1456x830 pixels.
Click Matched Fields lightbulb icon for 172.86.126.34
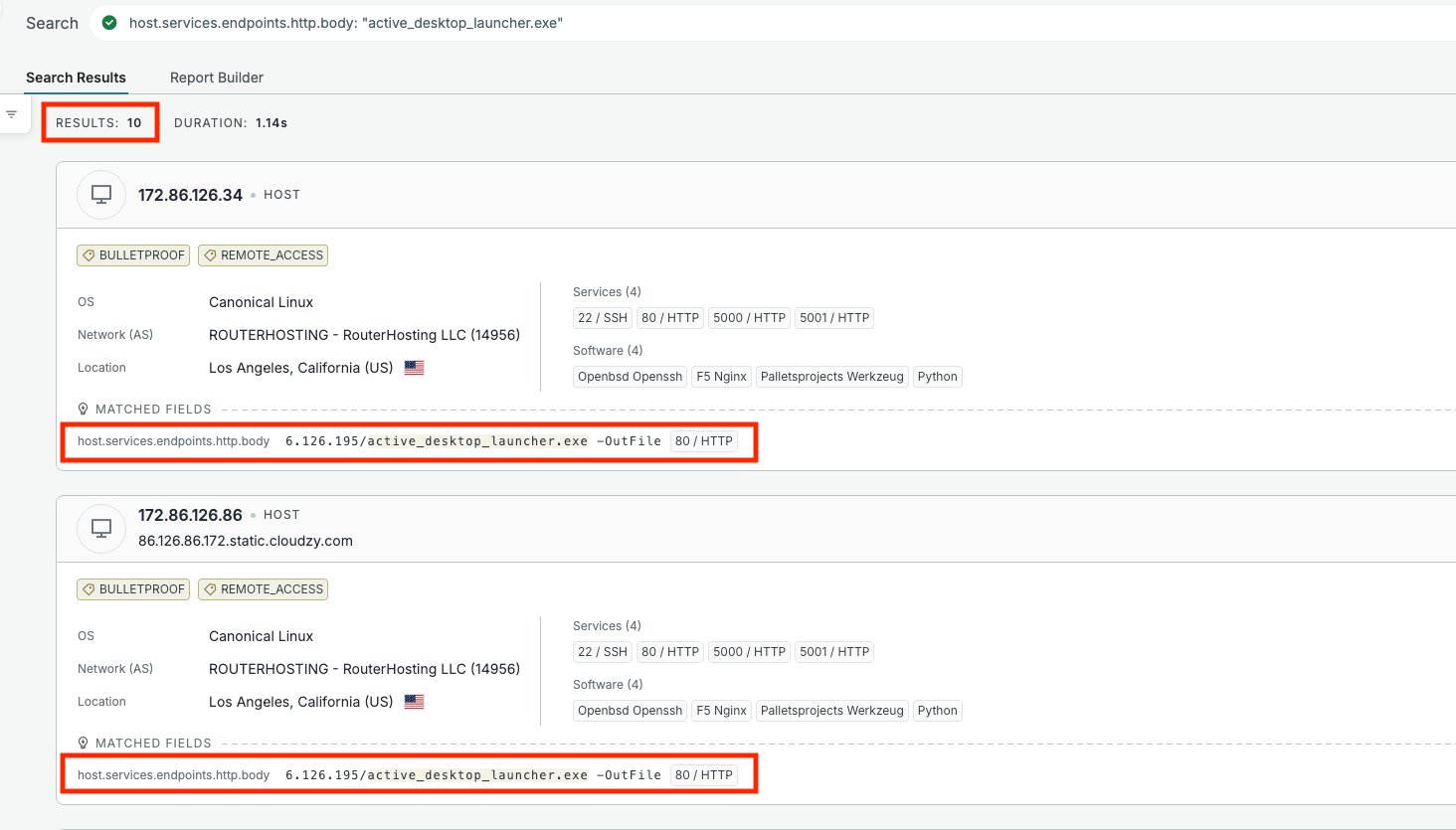tap(84, 409)
